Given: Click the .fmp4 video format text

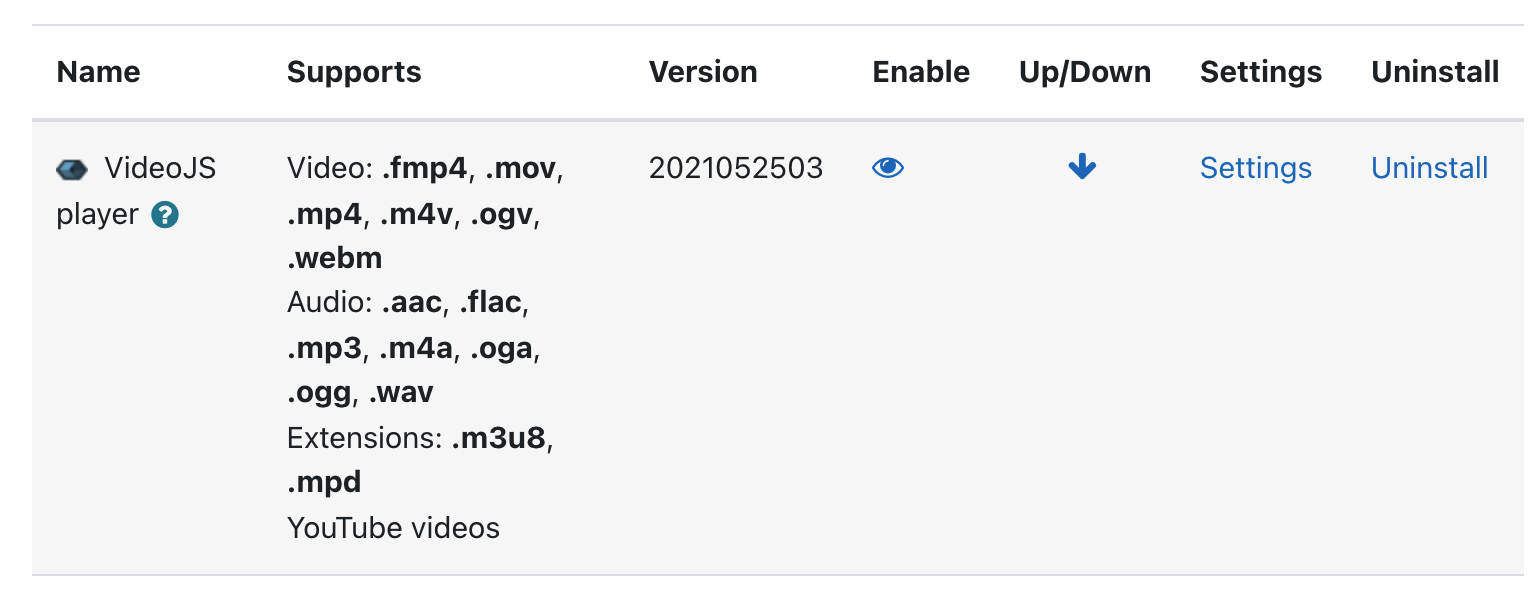Looking at the screenshot, I should click(x=424, y=168).
